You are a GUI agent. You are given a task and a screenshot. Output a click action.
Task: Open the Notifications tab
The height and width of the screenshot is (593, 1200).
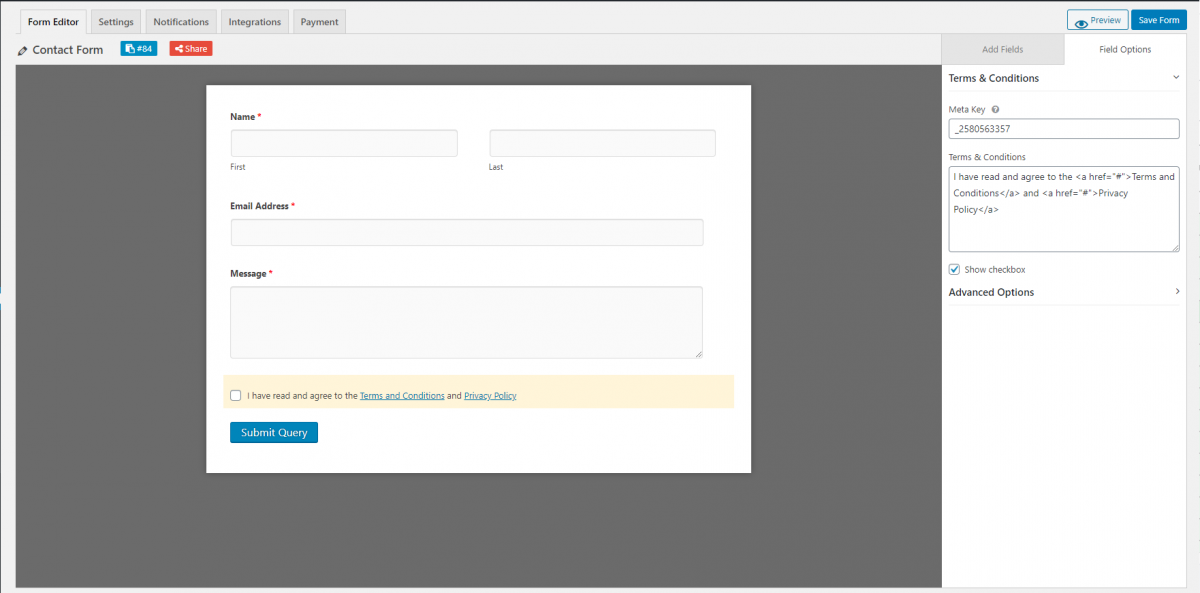click(181, 22)
